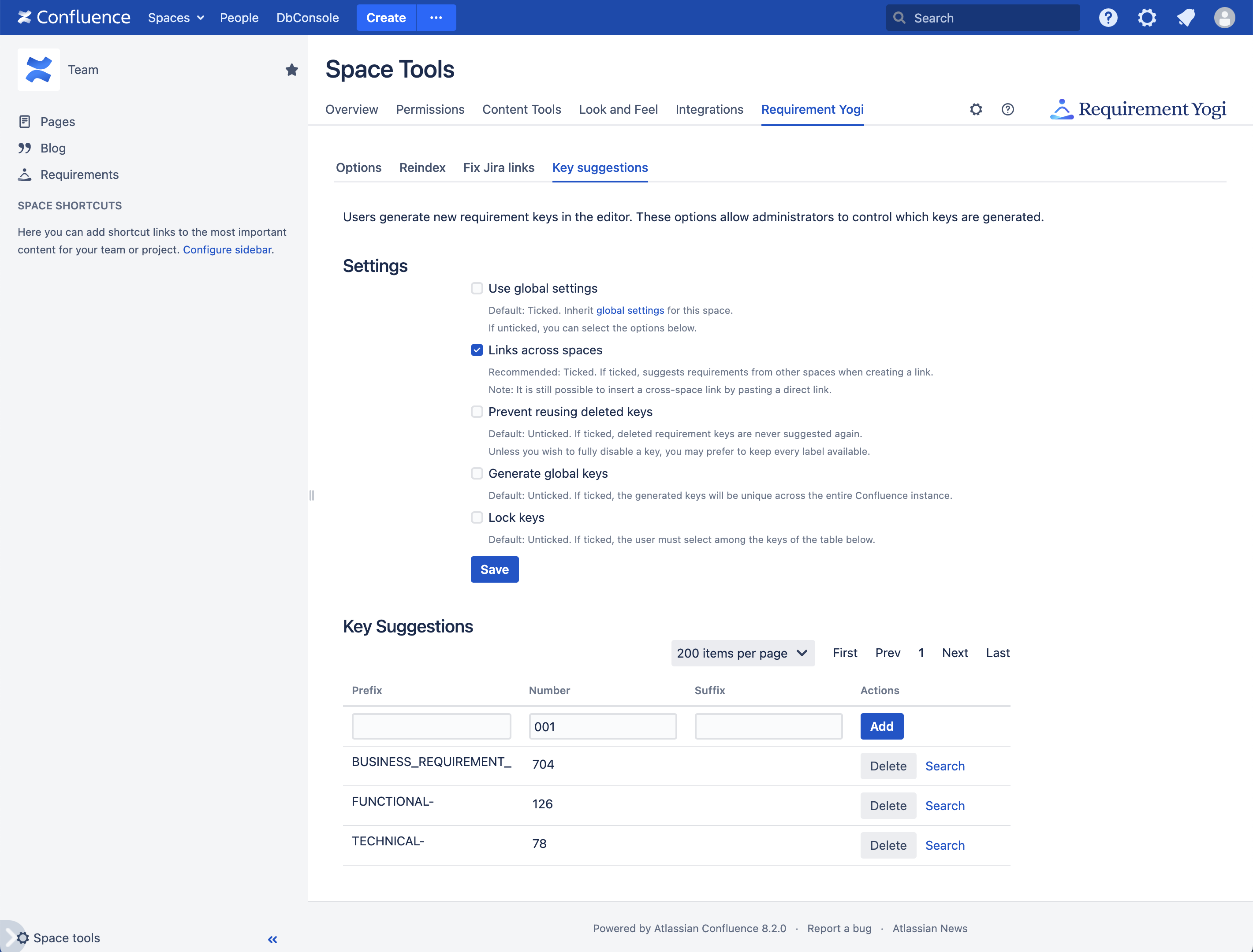
Task: Collapse the sidebar with double chevron
Action: (x=272, y=939)
